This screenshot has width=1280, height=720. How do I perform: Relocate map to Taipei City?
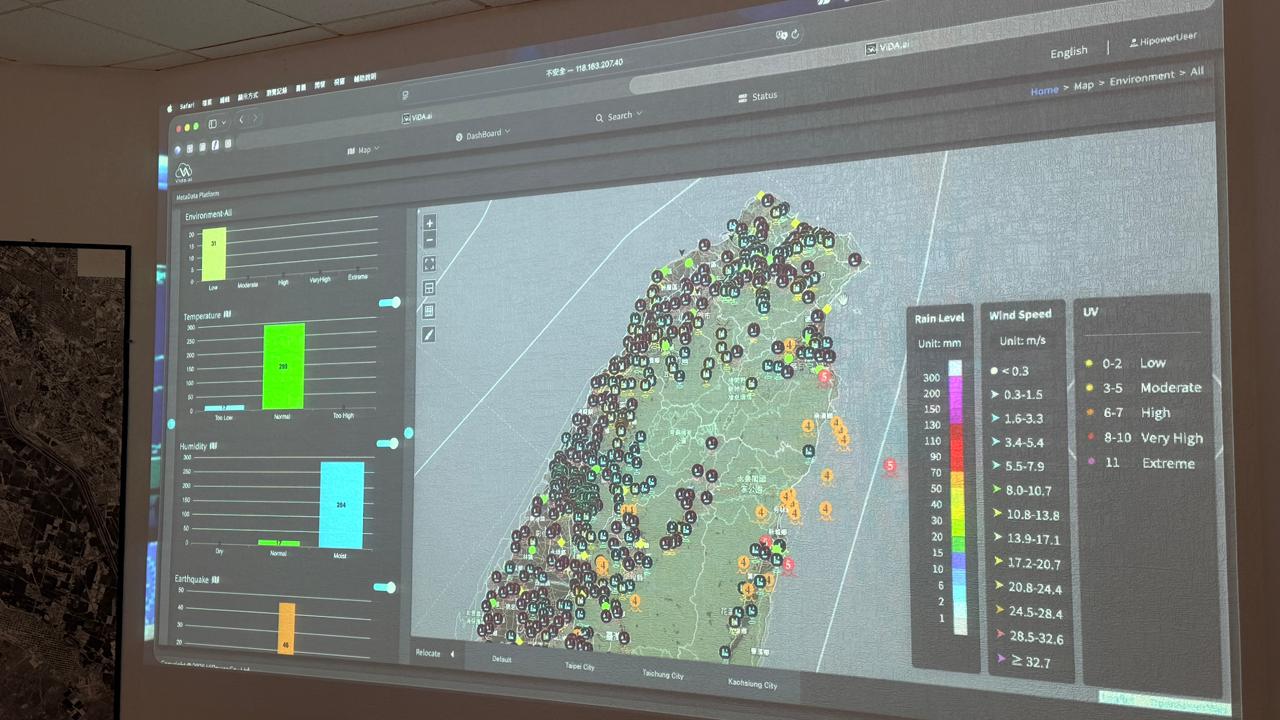[580, 666]
